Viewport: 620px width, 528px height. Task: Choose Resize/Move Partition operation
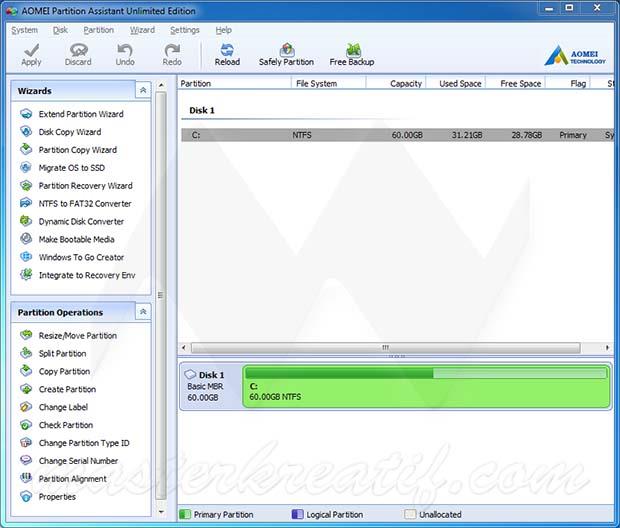[x=78, y=336]
